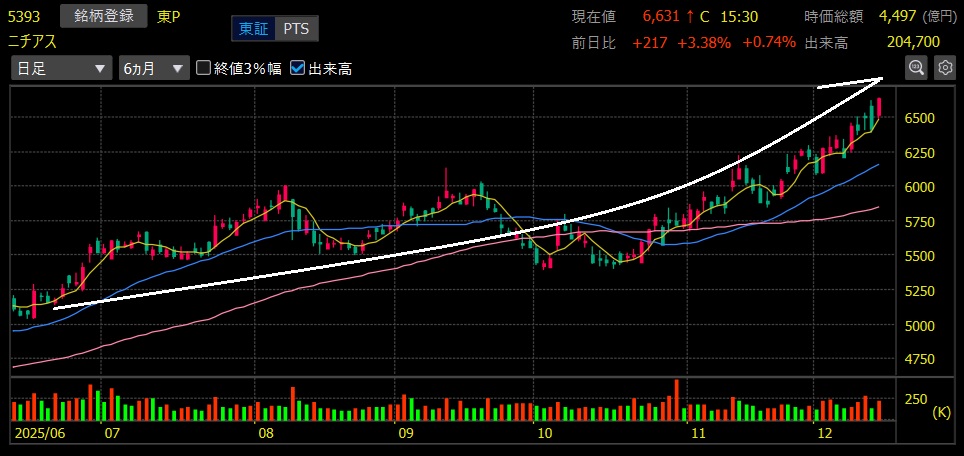Select the 東証 market tab
Image resolution: width=964 pixels, height=456 pixels.
click(252, 29)
